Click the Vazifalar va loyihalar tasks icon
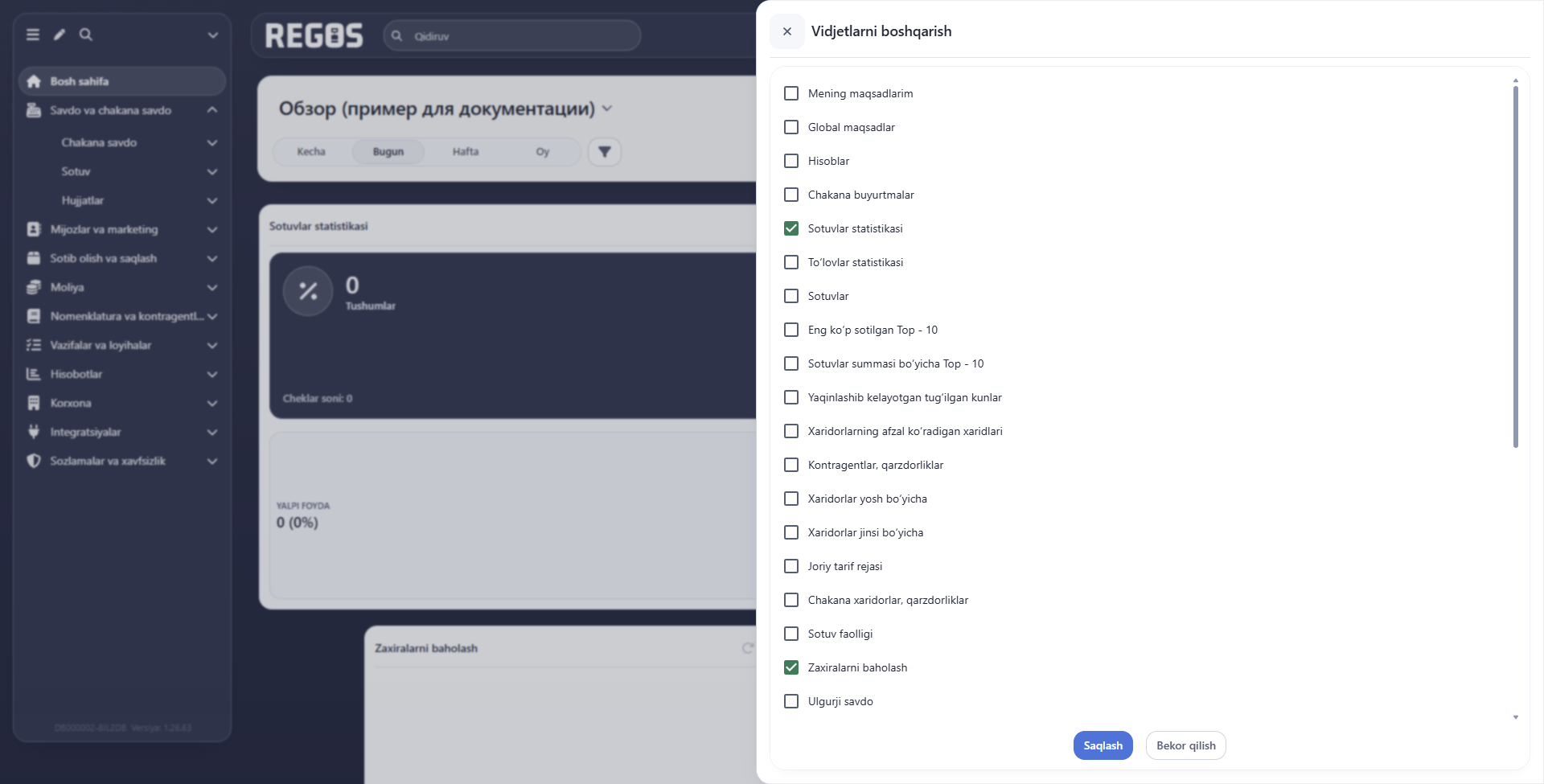Image resolution: width=1544 pixels, height=784 pixels. tap(34, 345)
